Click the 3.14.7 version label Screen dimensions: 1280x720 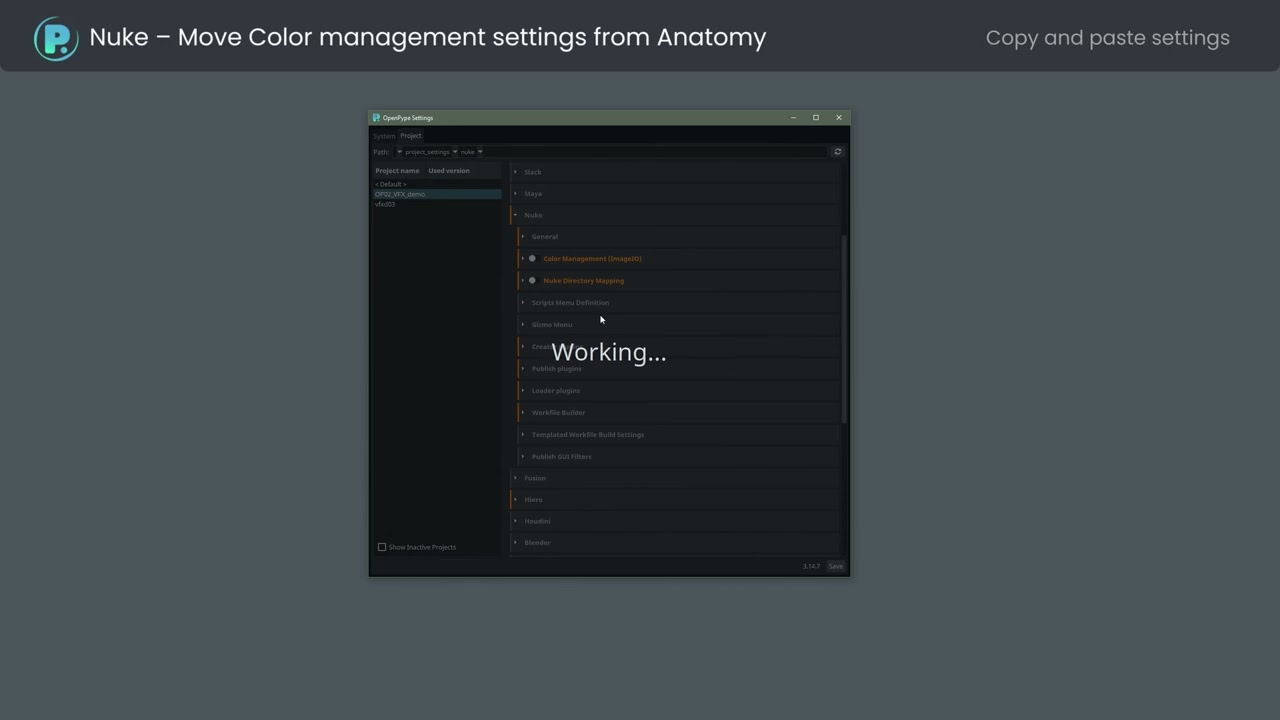(x=811, y=566)
